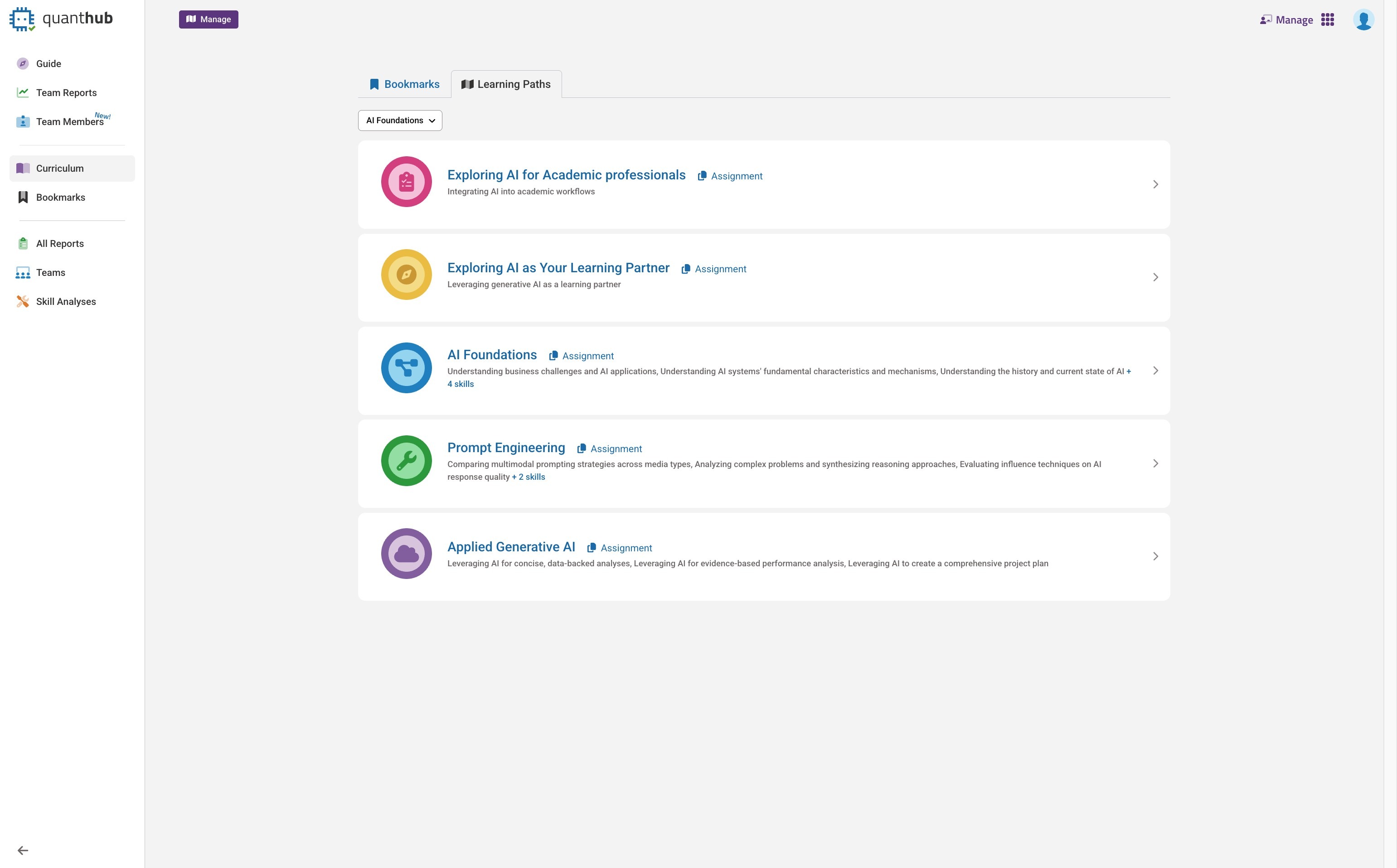Switch to the Bookmarks tab
1397x868 pixels.
pyautogui.click(x=404, y=84)
